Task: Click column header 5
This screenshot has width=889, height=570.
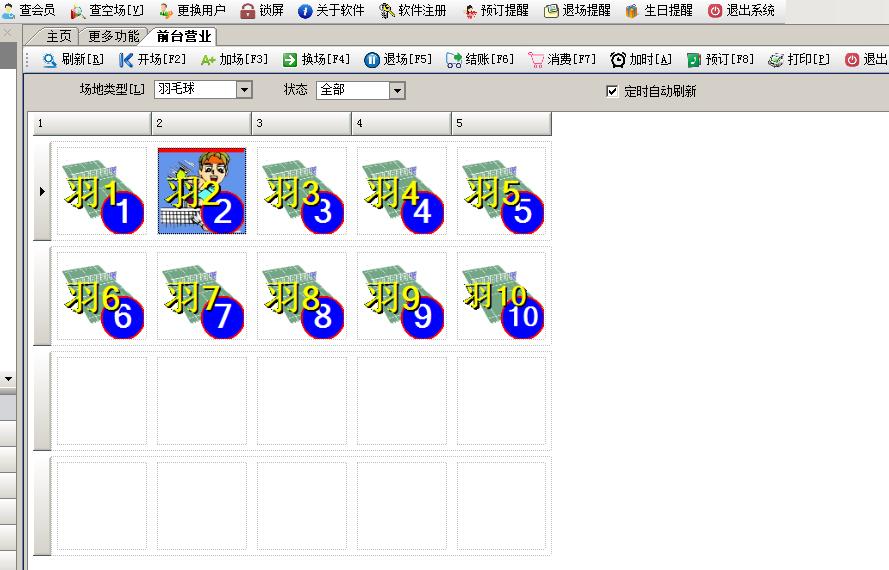Action: (x=502, y=123)
